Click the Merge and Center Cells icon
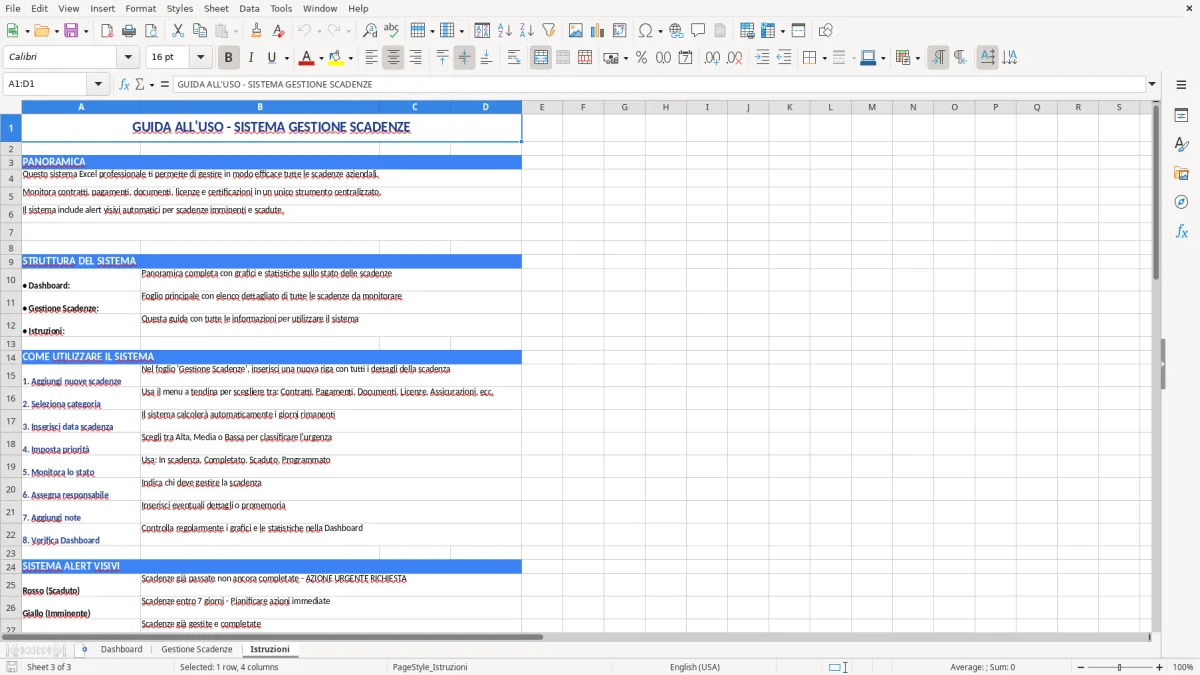The width and height of the screenshot is (1200, 675). [541, 58]
